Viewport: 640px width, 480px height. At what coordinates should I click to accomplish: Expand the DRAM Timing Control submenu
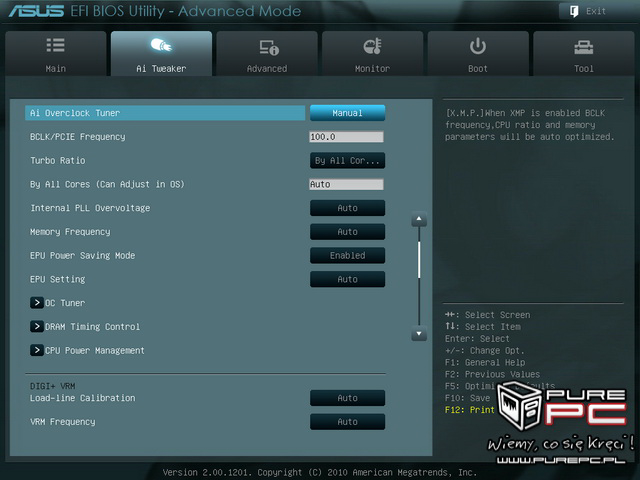(85, 327)
